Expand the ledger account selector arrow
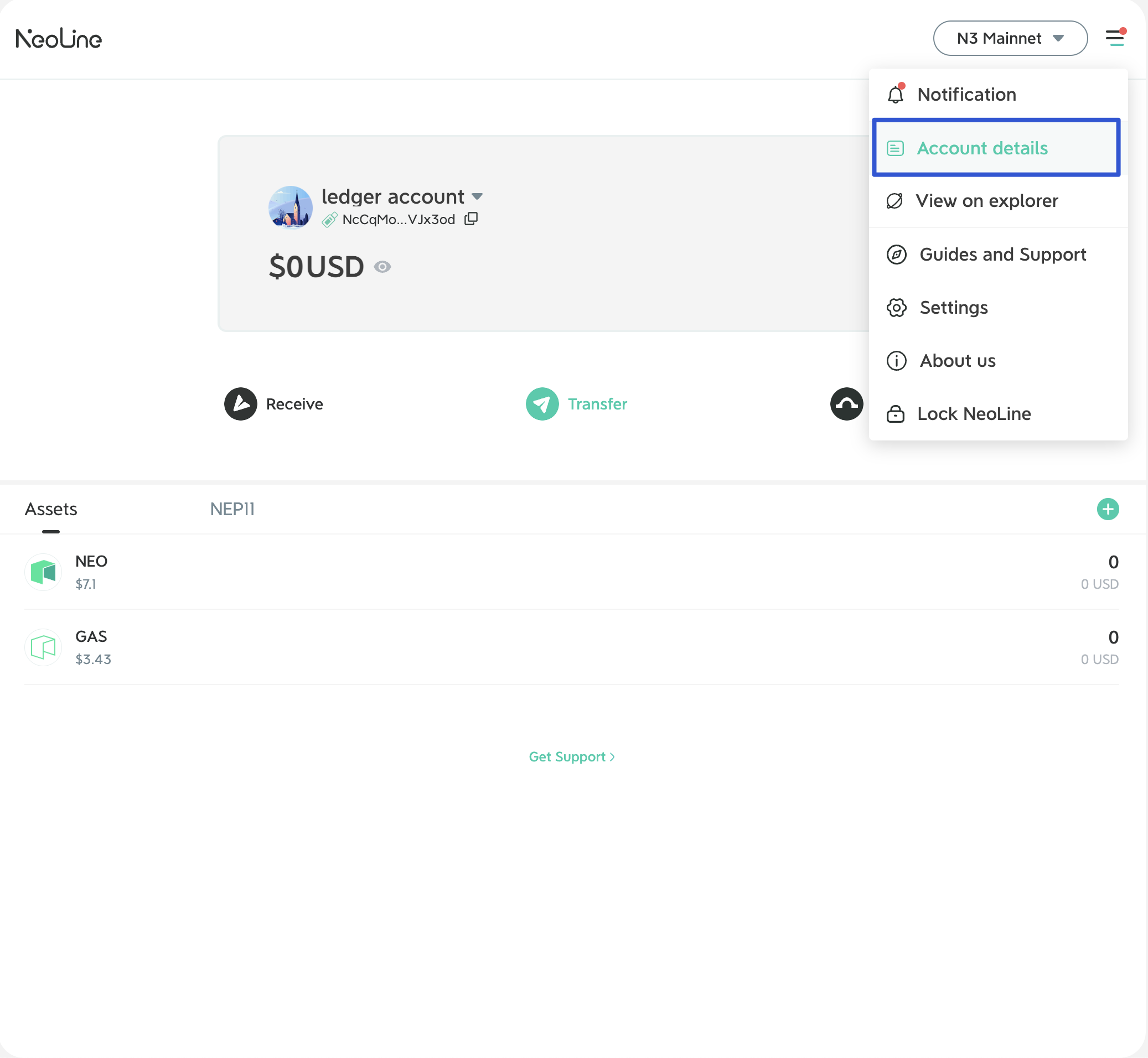This screenshot has width=1148, height=1058. click(477, 196)
